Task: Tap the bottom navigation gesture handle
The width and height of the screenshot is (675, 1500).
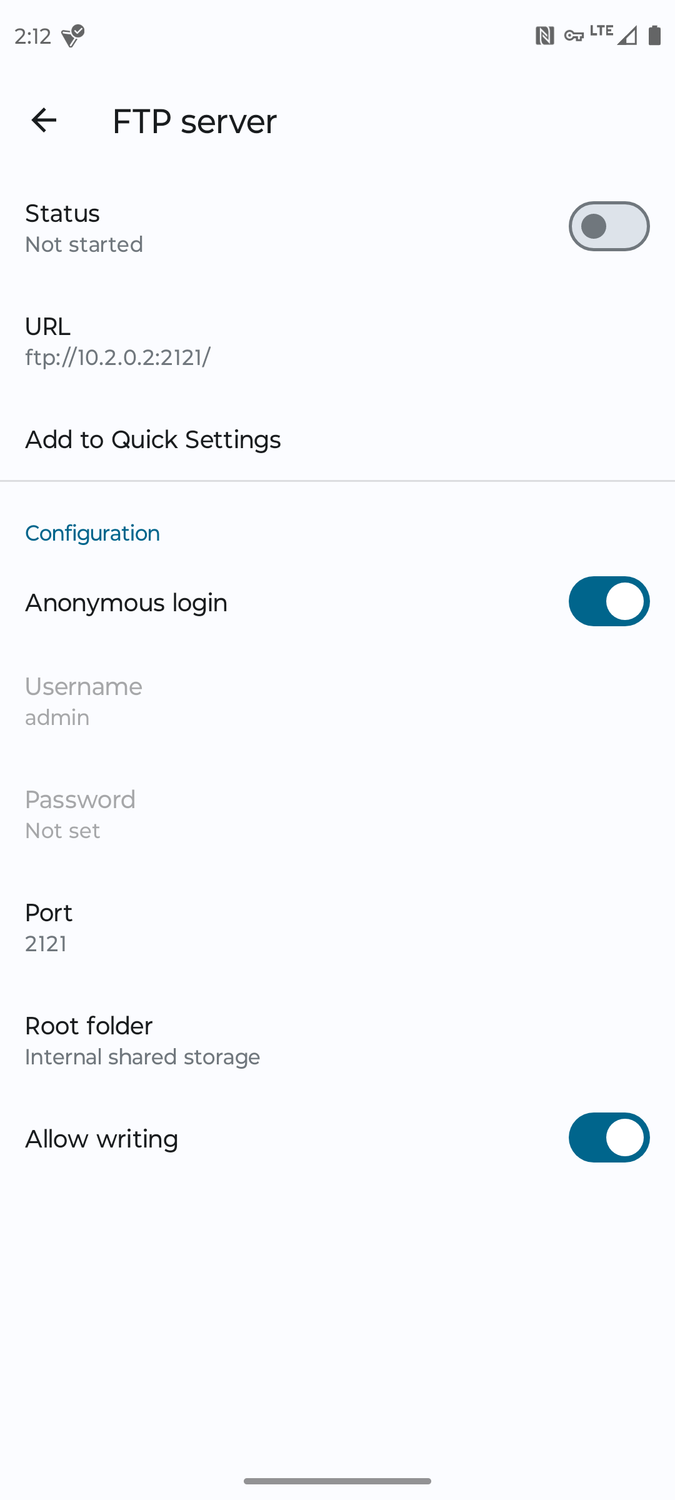Action: tap(337, 1481)
